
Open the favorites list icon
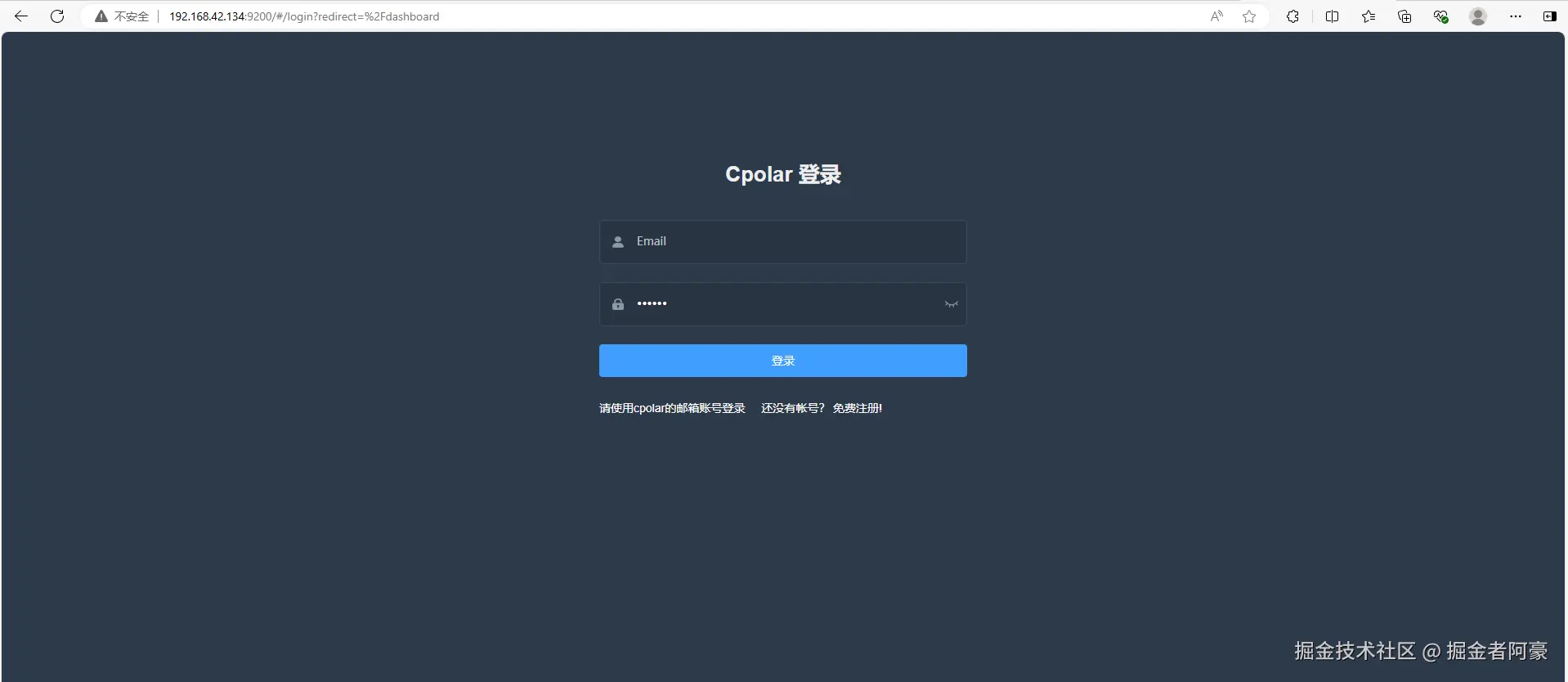tap(1369, 16)
